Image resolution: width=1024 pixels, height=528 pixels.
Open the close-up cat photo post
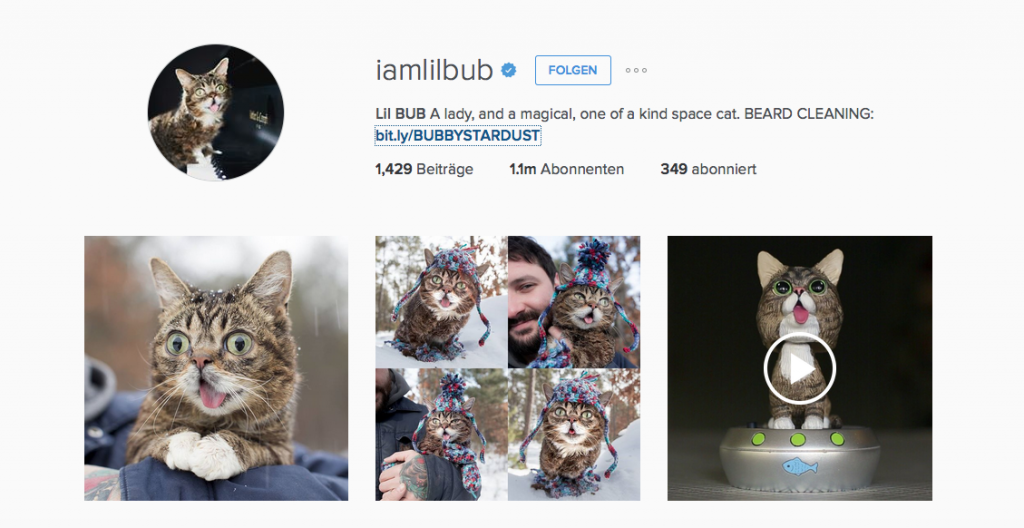coord(216,369)
